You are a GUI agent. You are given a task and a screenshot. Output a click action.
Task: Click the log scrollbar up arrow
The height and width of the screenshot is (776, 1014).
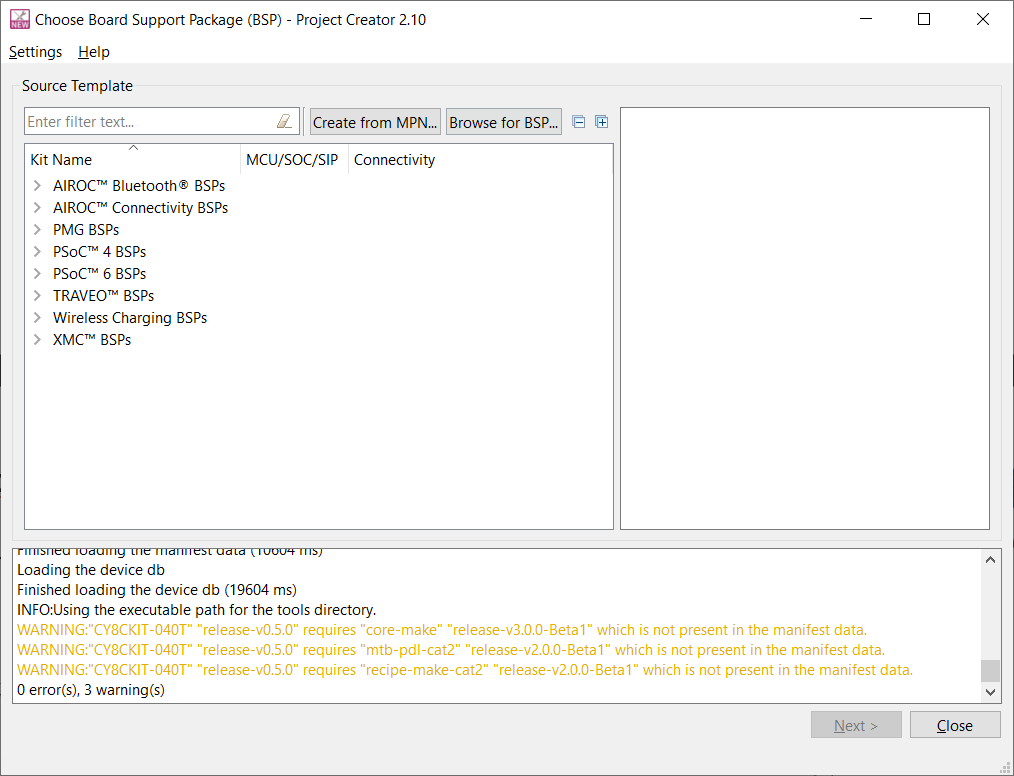tap(990, 560)
